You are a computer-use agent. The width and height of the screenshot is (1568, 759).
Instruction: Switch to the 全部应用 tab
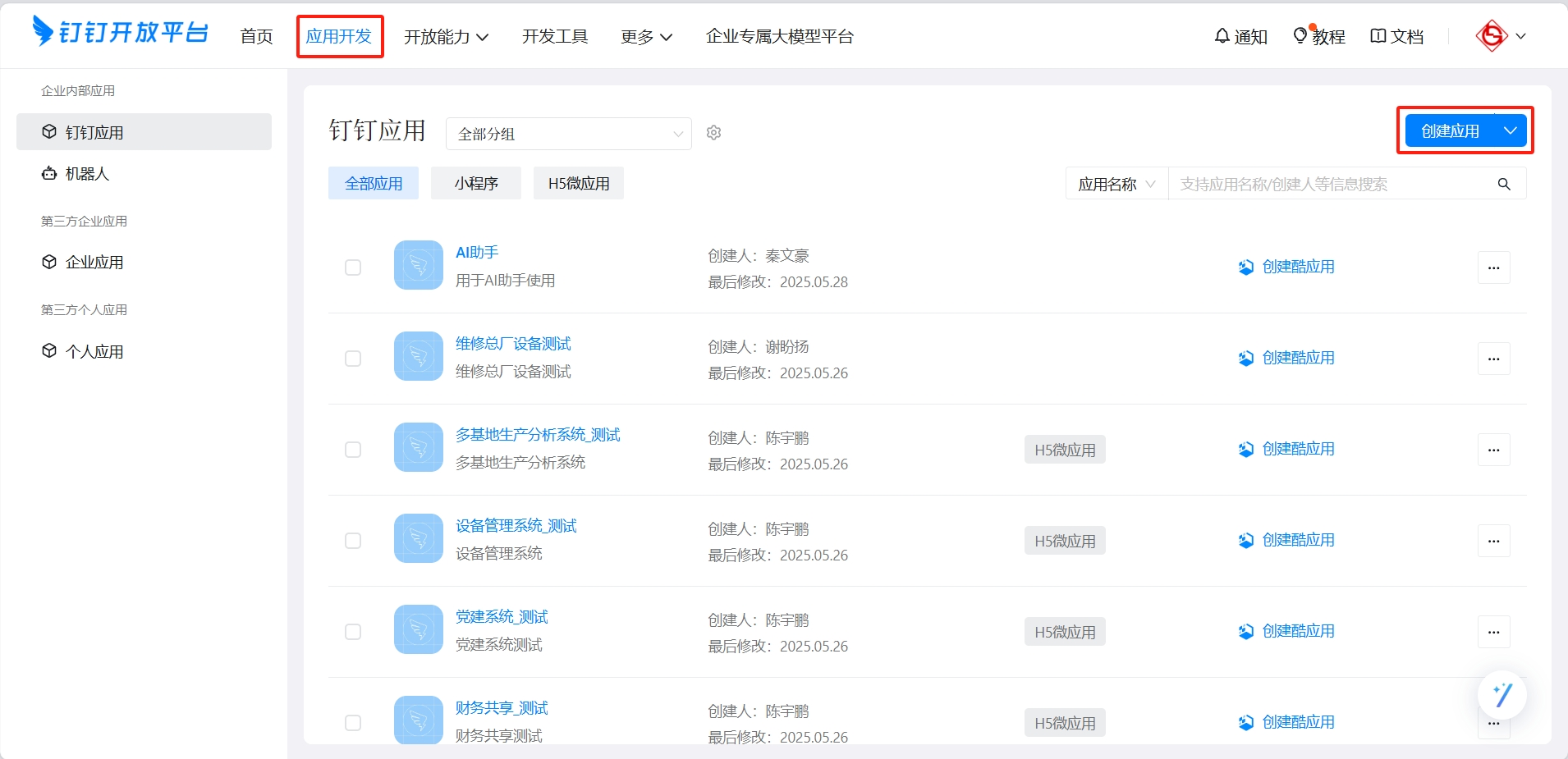tap(374, 183)
